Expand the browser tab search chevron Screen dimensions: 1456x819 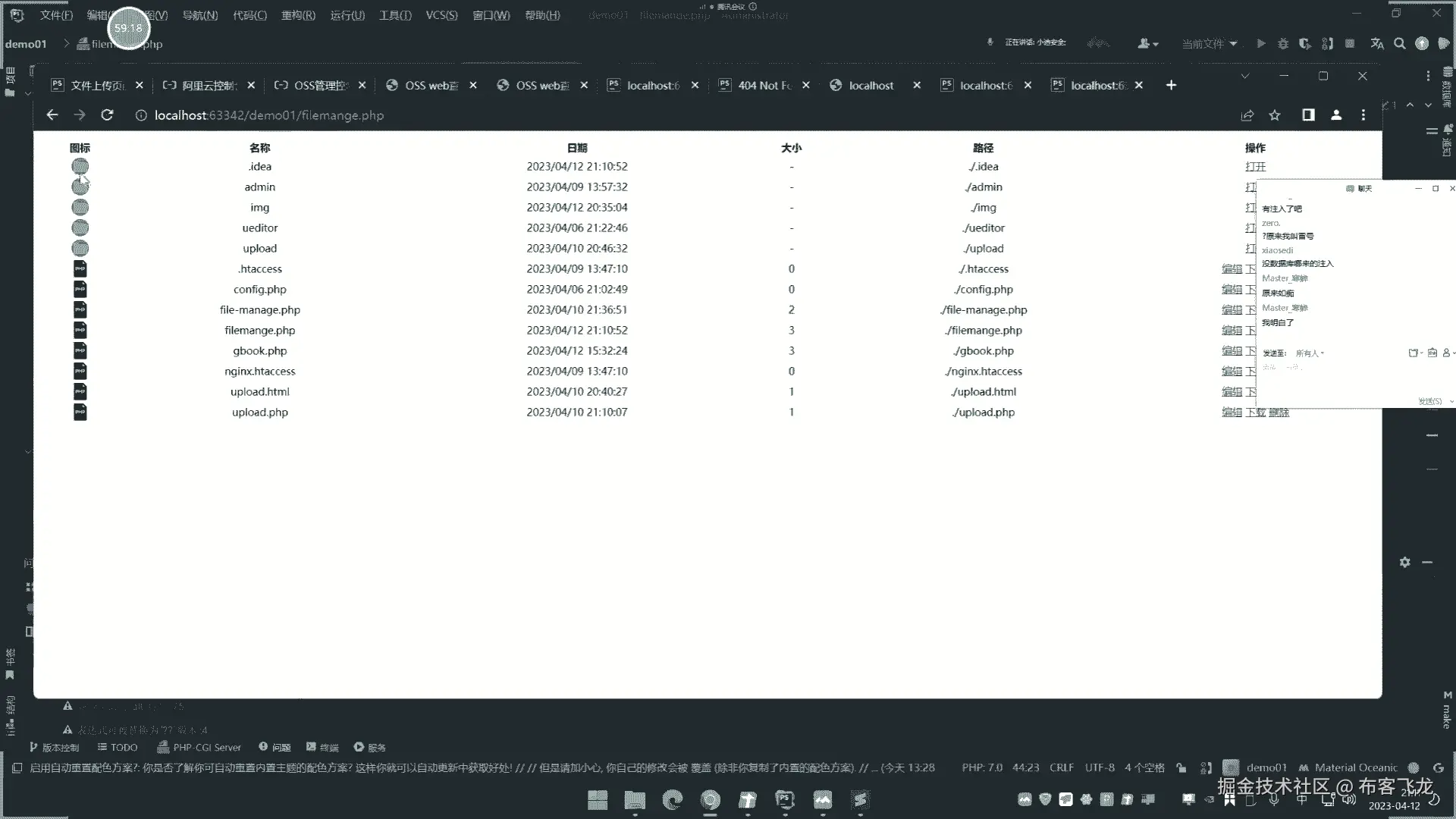click(1244, 77)
